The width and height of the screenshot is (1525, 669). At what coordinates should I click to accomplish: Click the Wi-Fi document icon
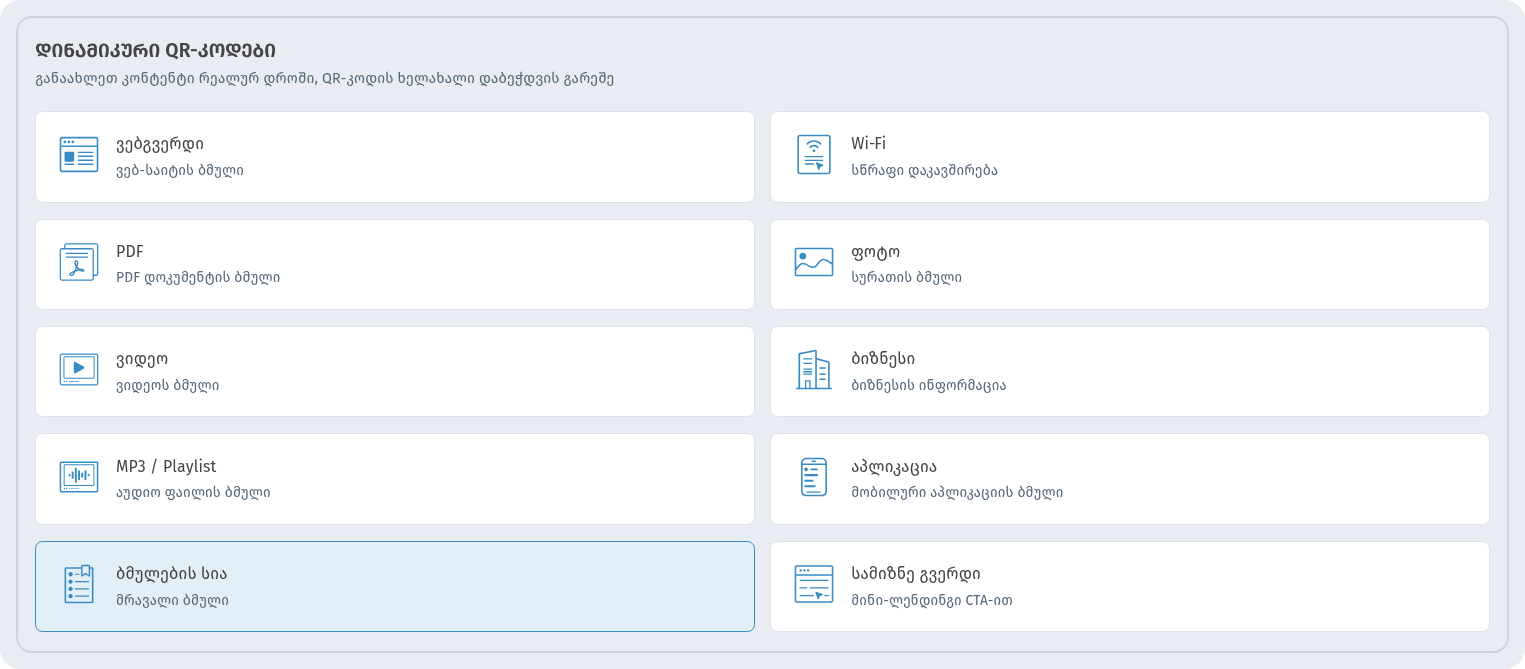coord(814,155)
